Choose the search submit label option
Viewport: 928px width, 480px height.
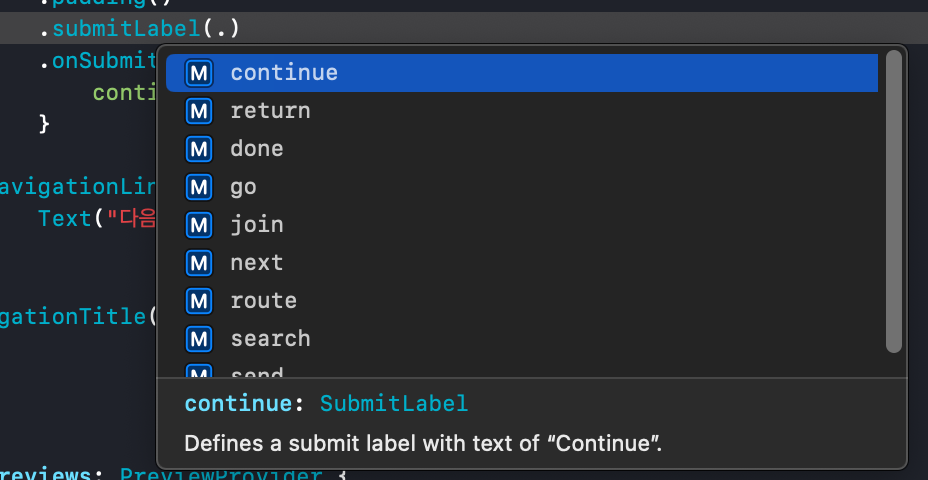coord(521,338)
